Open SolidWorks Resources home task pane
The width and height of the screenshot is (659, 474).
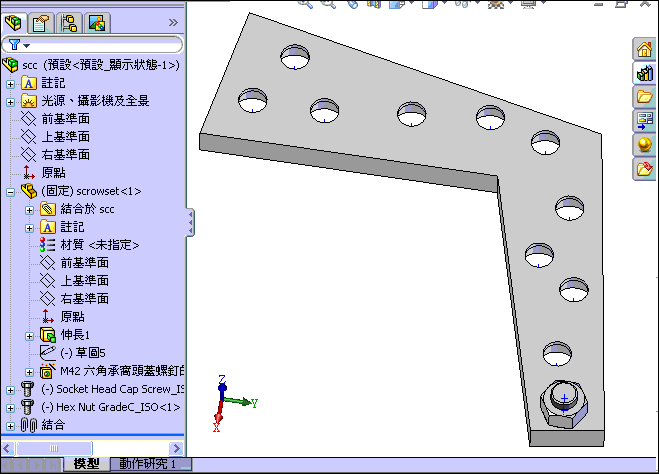coord(644,49)
